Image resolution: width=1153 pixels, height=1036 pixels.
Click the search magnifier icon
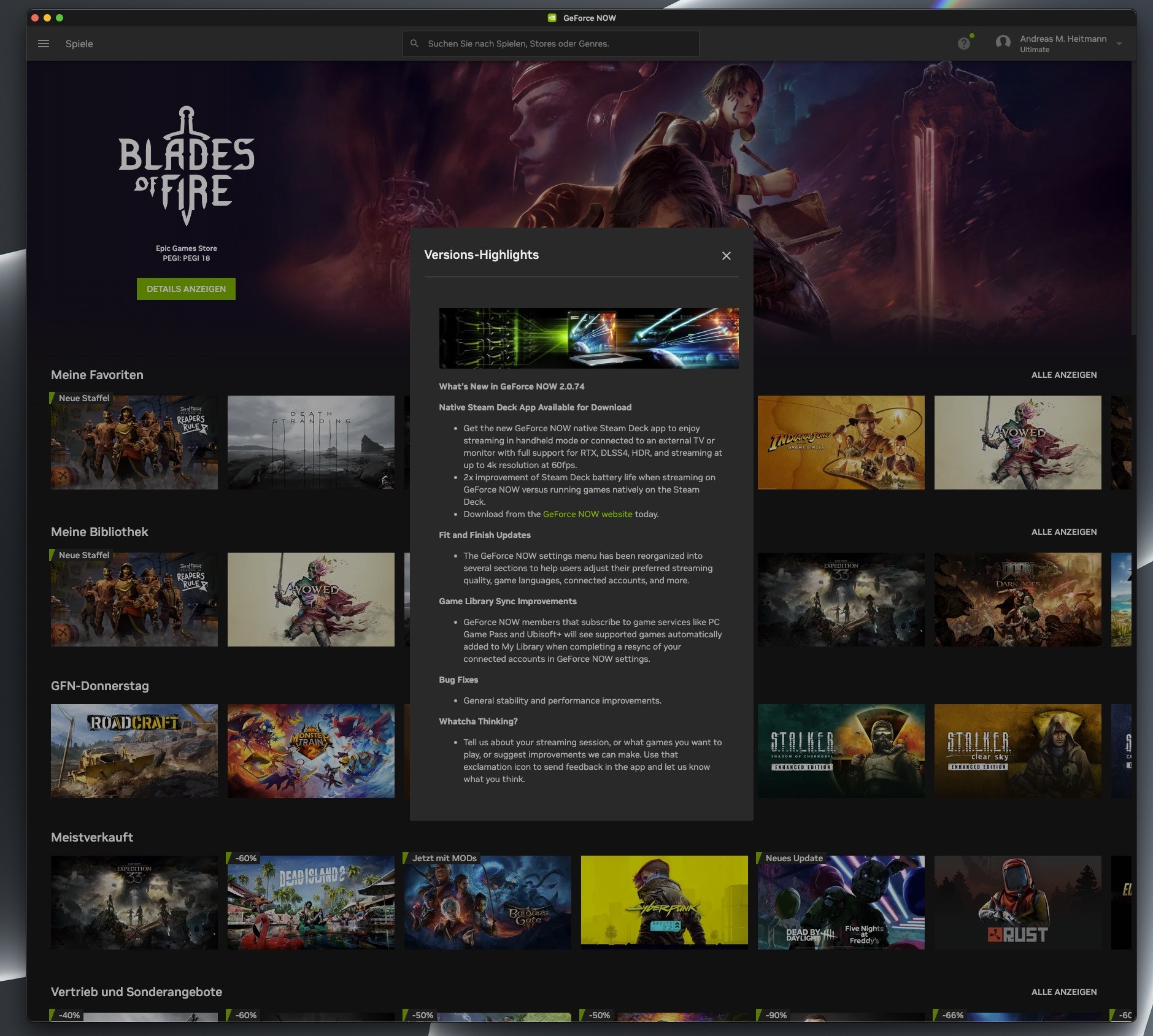pos(414,44)
